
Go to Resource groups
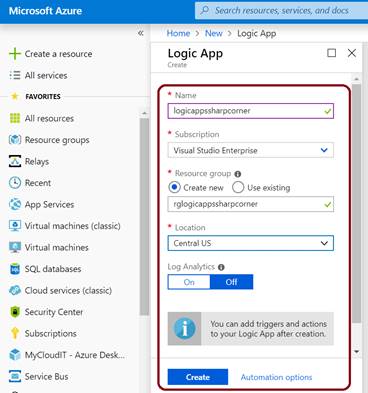click(57, 140)
